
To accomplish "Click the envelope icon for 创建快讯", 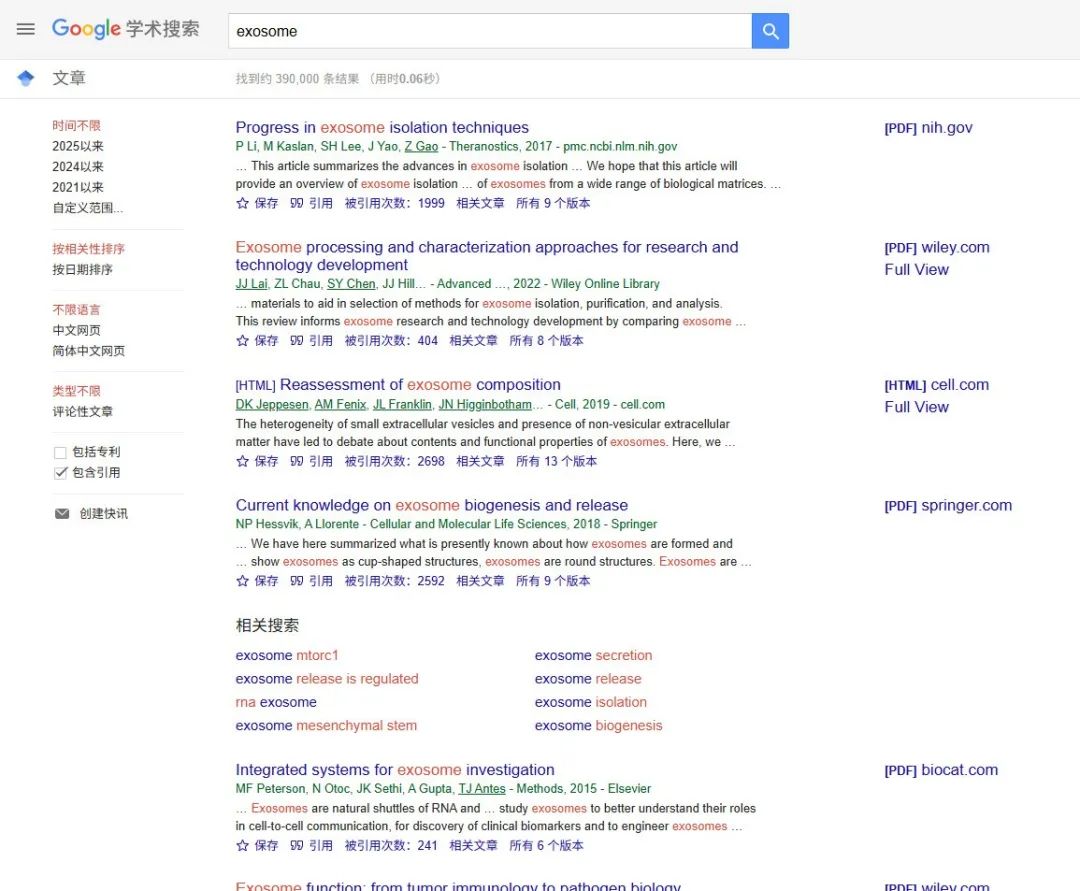I will coord(62,514).
